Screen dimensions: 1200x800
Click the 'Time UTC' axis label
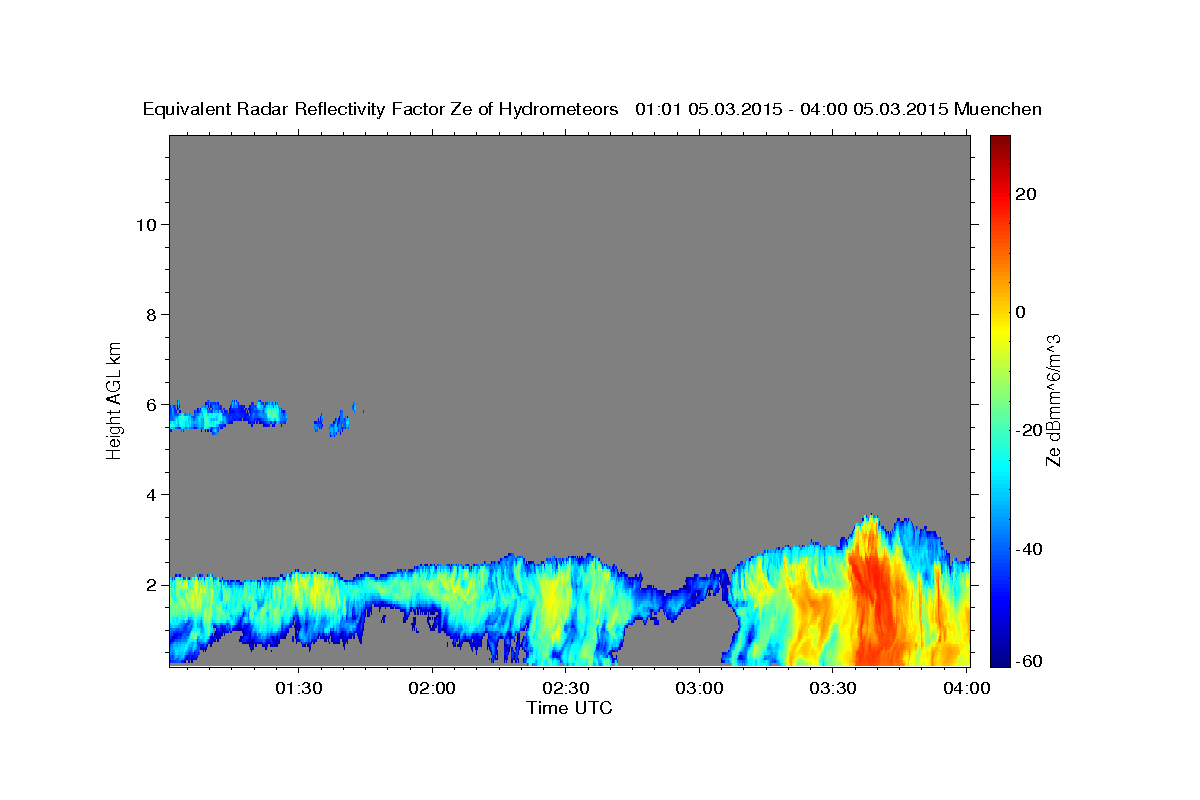coord(569,708)
